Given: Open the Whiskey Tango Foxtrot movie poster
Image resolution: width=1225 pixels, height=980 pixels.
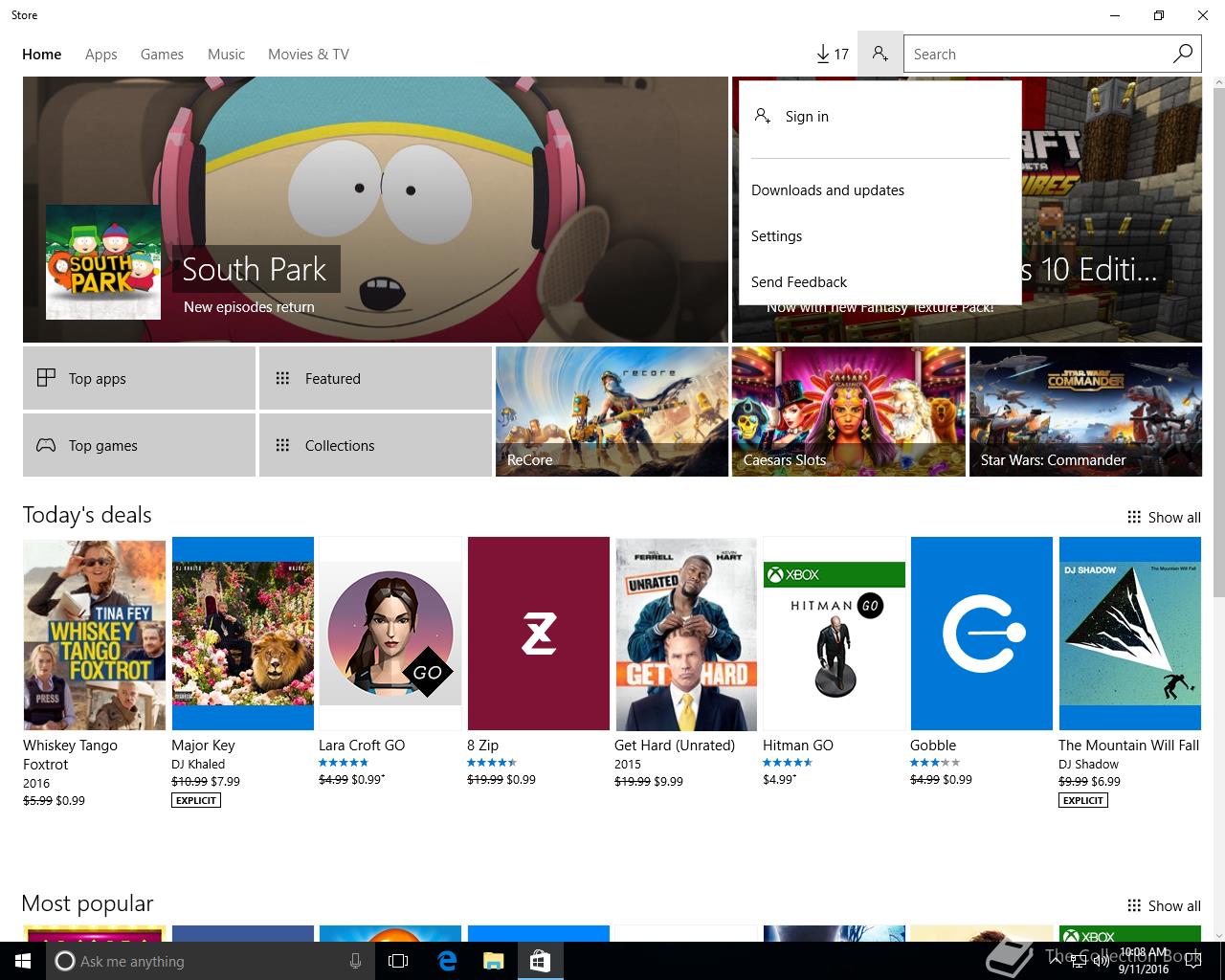Looking at the screenshot, I should pyautogui.click(x=94, y=634).
